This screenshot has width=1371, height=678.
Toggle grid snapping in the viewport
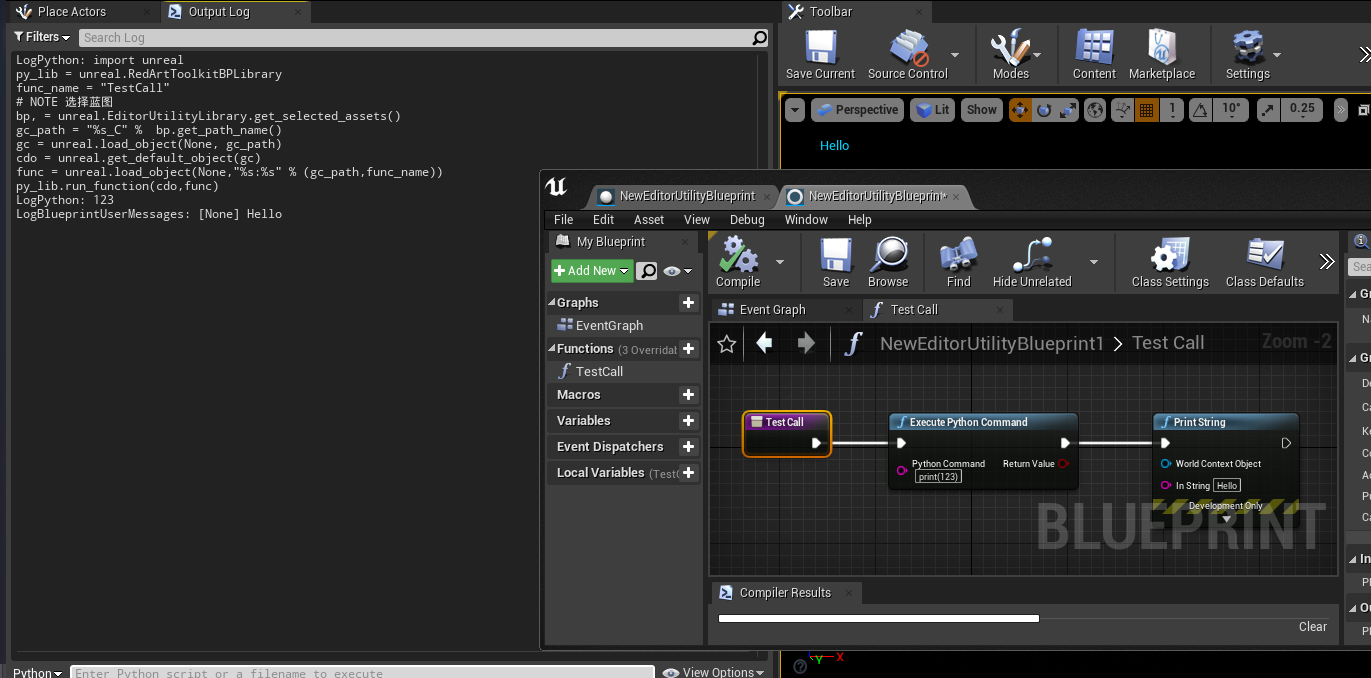coord(1147,110)
